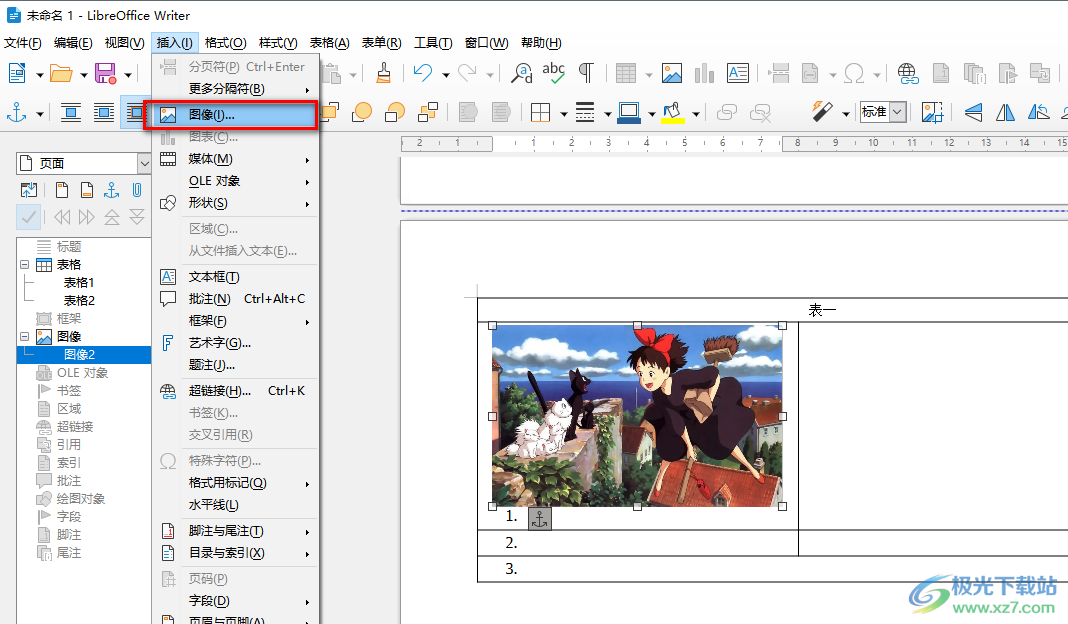Choose 超链接(H)... in the Insert menu
The image size is (1068, 624).
pos(235,390)
